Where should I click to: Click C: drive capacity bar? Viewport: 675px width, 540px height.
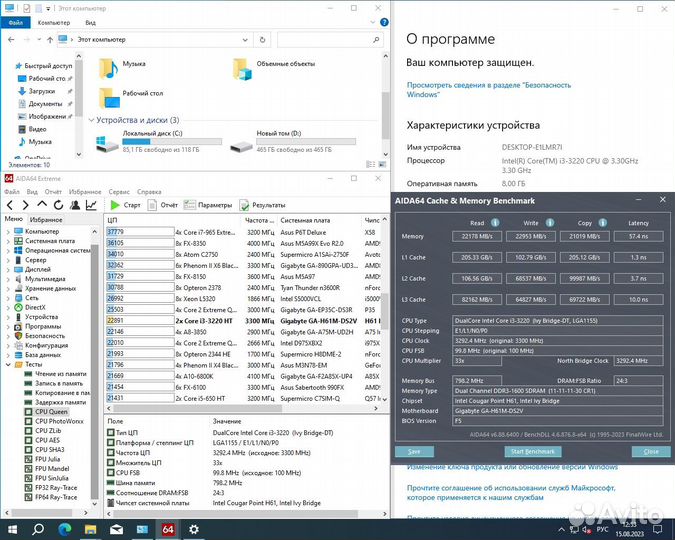[172, 142]
